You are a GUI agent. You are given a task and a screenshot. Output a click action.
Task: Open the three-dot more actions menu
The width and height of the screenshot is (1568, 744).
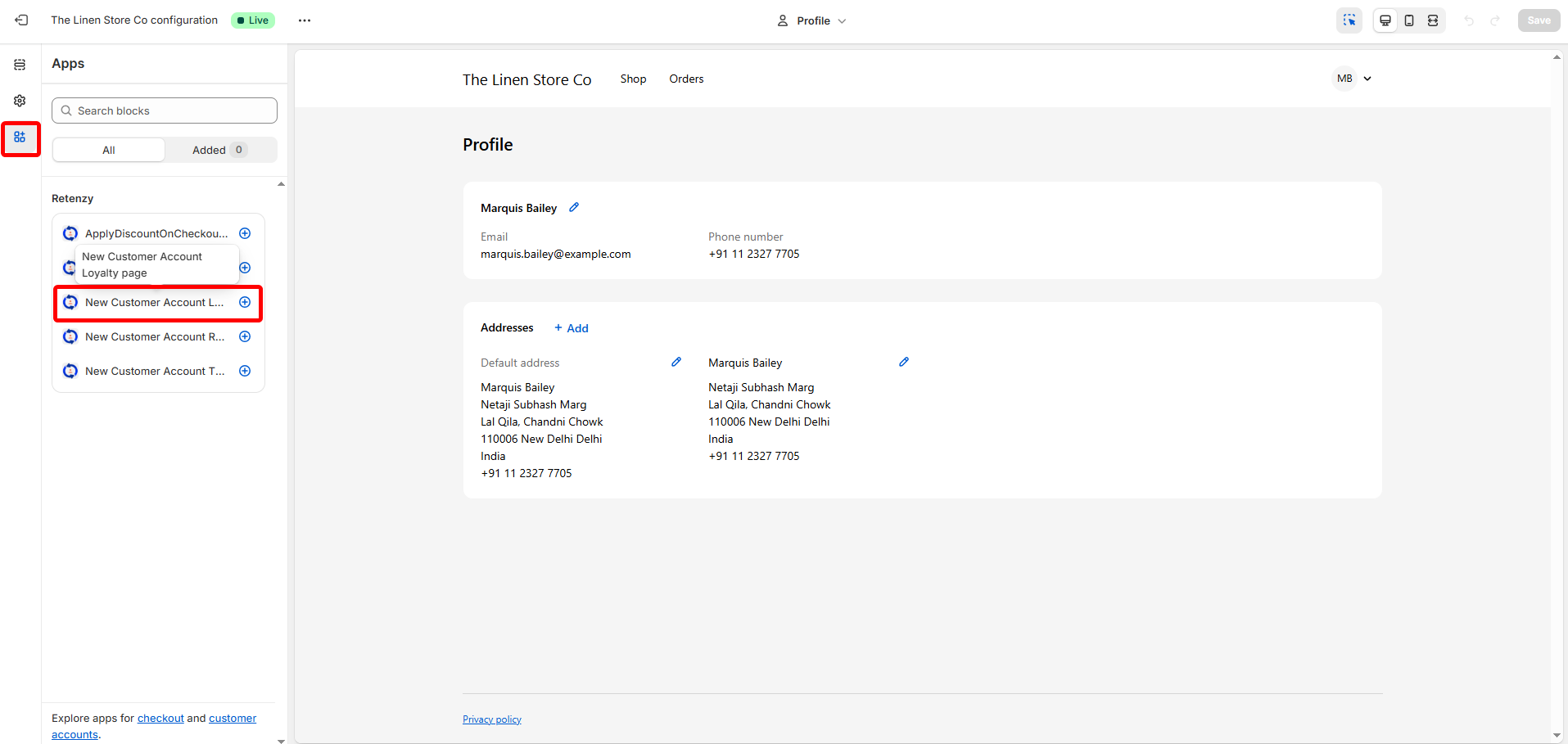(x=305, y=20)
